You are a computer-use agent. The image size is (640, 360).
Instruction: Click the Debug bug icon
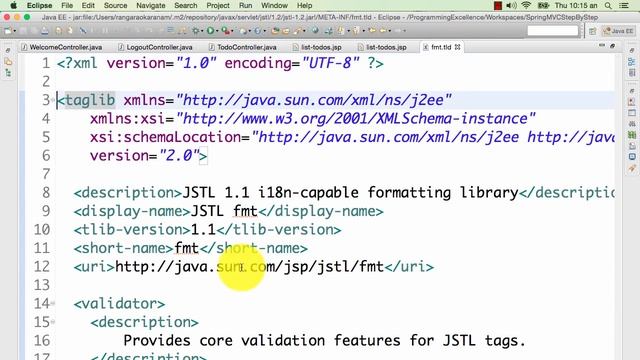[195, 31]
